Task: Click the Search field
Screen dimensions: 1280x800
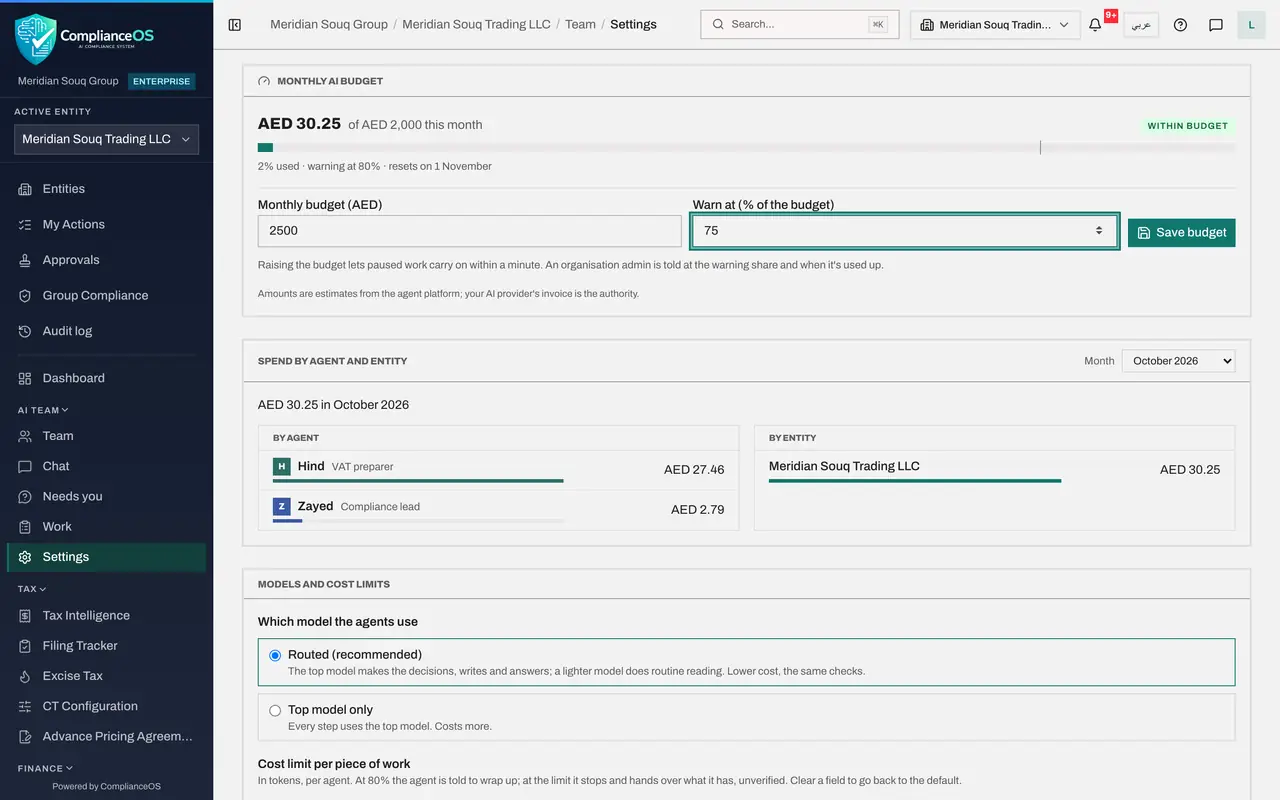Action: point(800,24)
